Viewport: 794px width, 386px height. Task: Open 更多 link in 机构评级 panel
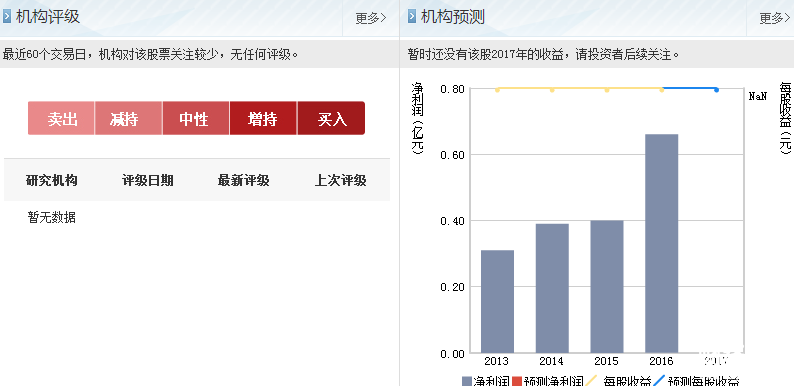coord(371,19)
